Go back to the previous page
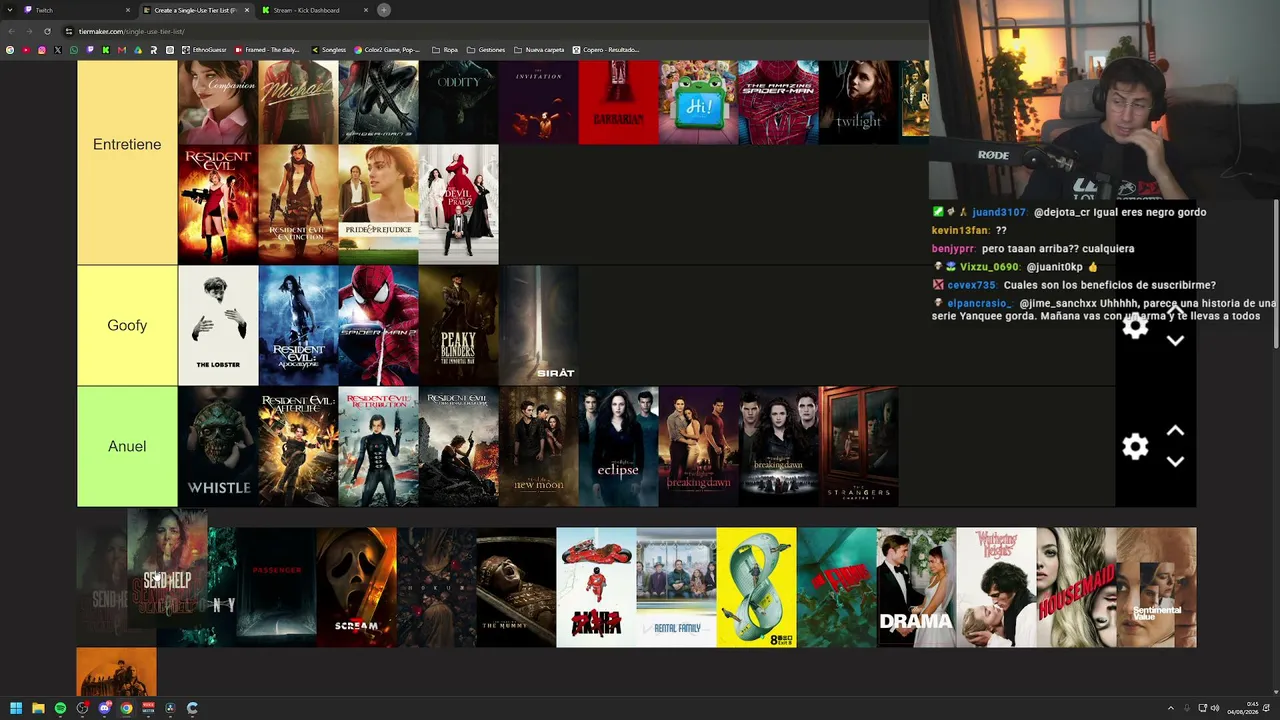Viewport: 1280px width, 720px height. pos(10,31)
